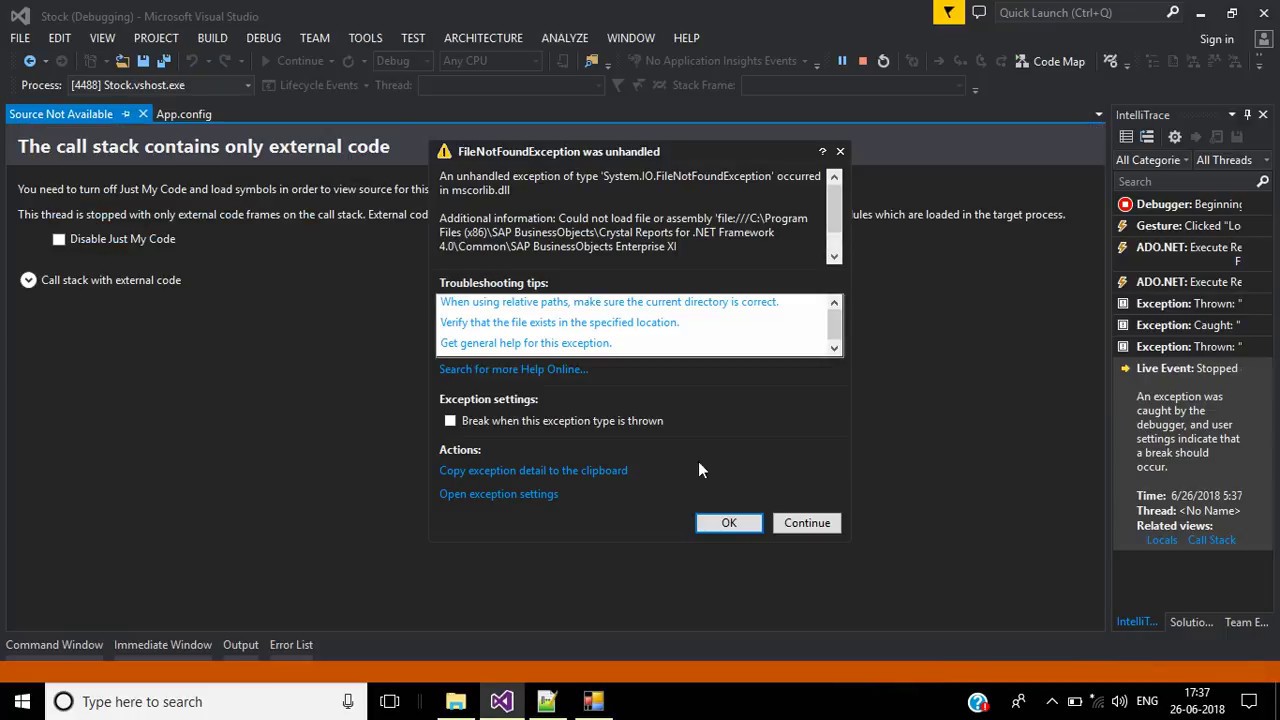Enable Disable Just My Code checkbox

click(59, 239)
